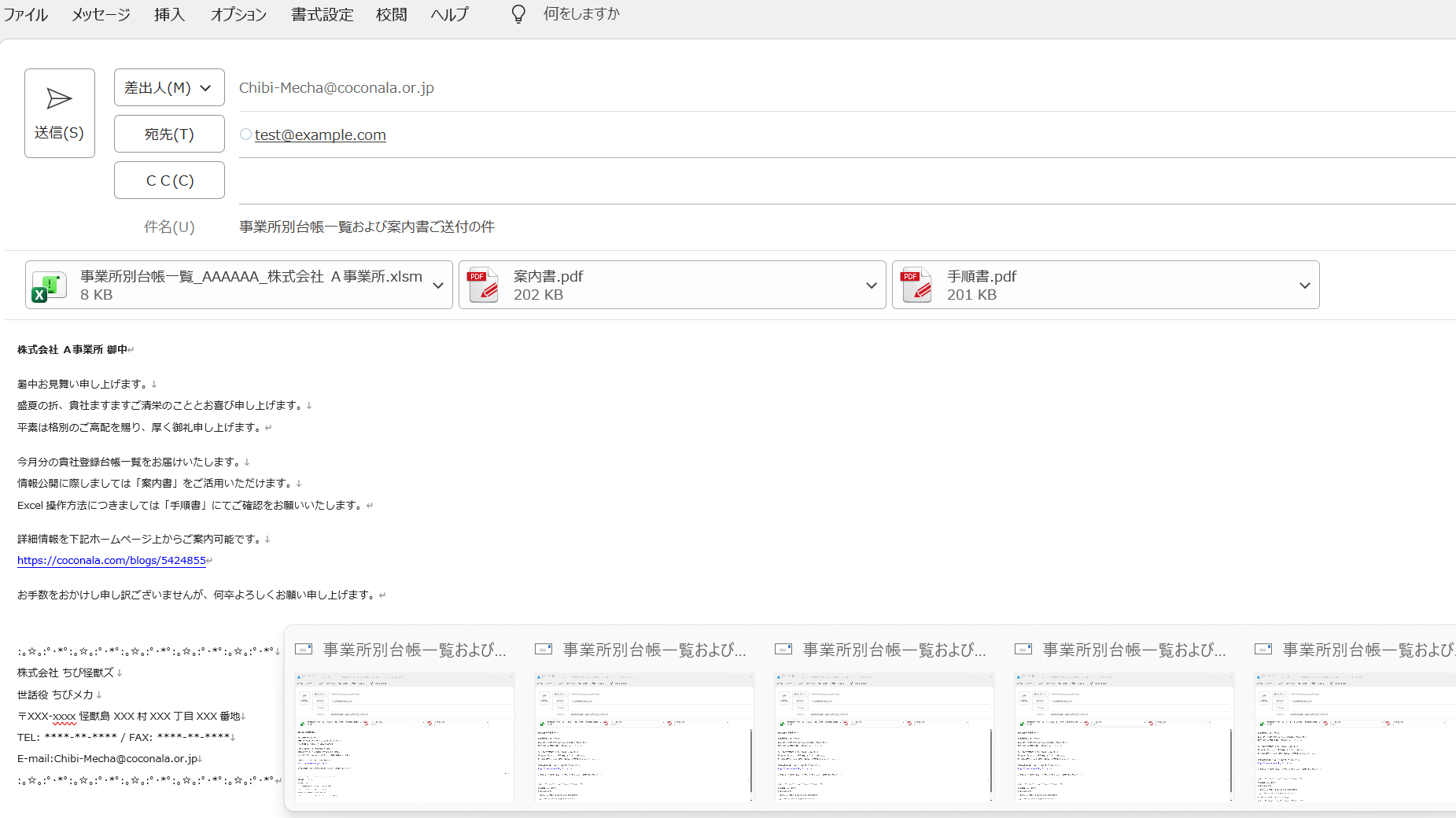This screenshot has height=818, width=1456.
Task: Click the line 今月分の貴社登録台帳一覧をお届けいたします。
Action: (129, 462)
